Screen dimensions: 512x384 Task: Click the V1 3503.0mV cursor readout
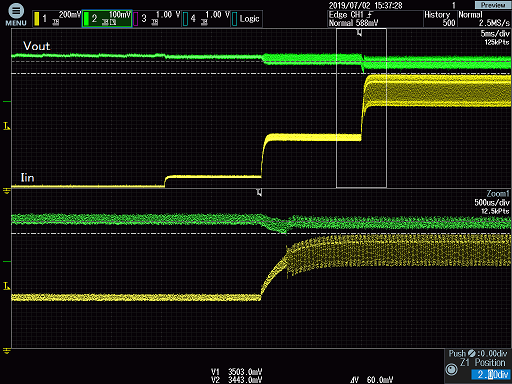tap(236, 371)
